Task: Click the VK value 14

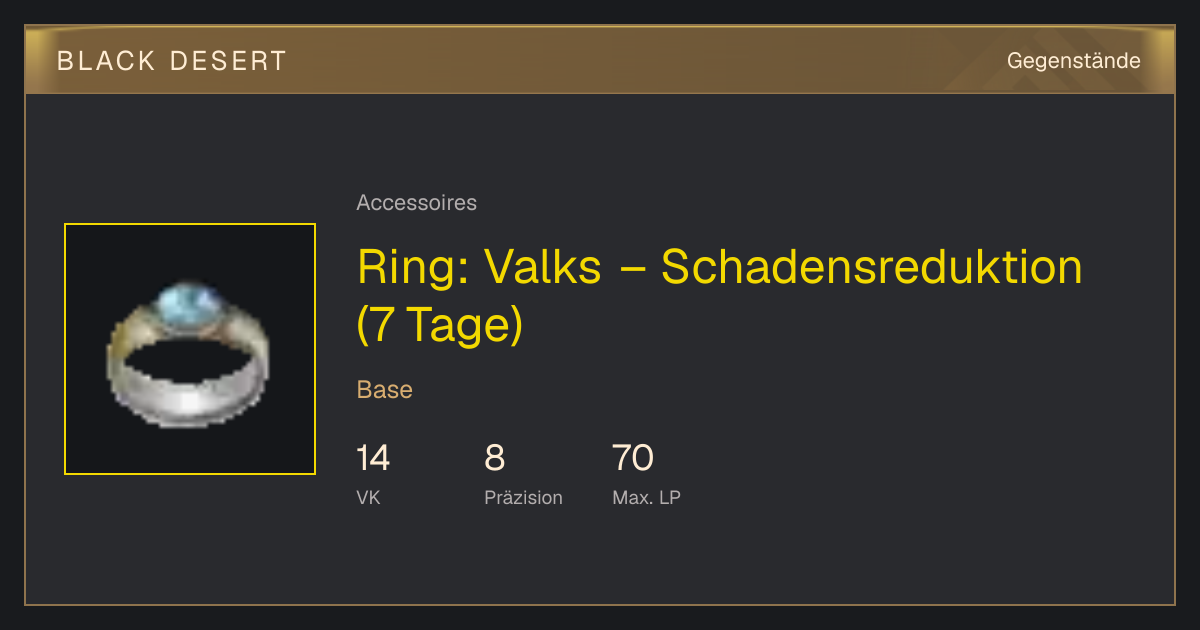Action: 373,459
